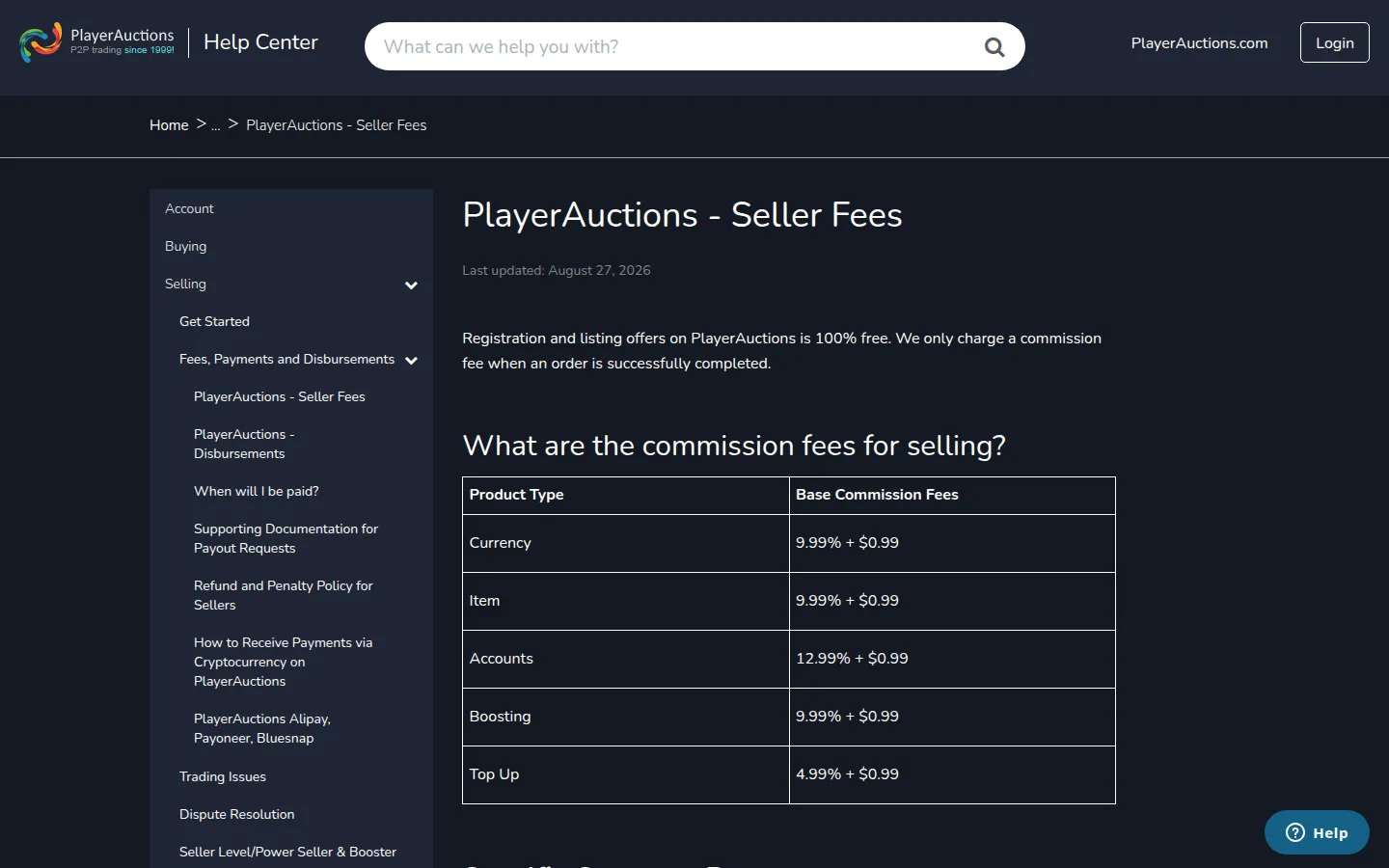Click the Last updated date text
1389x868 pixels.
(x=557, y=270)
